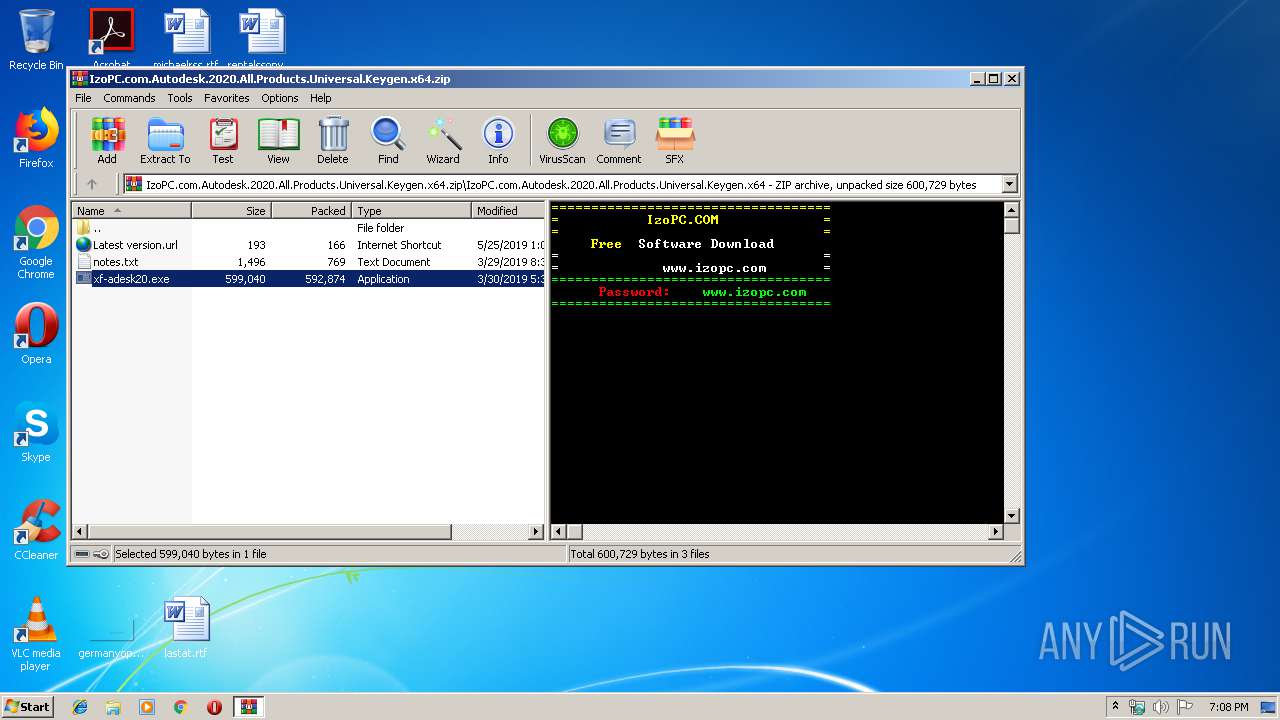
Task: Open the Help menu
Action: [320, 98]
